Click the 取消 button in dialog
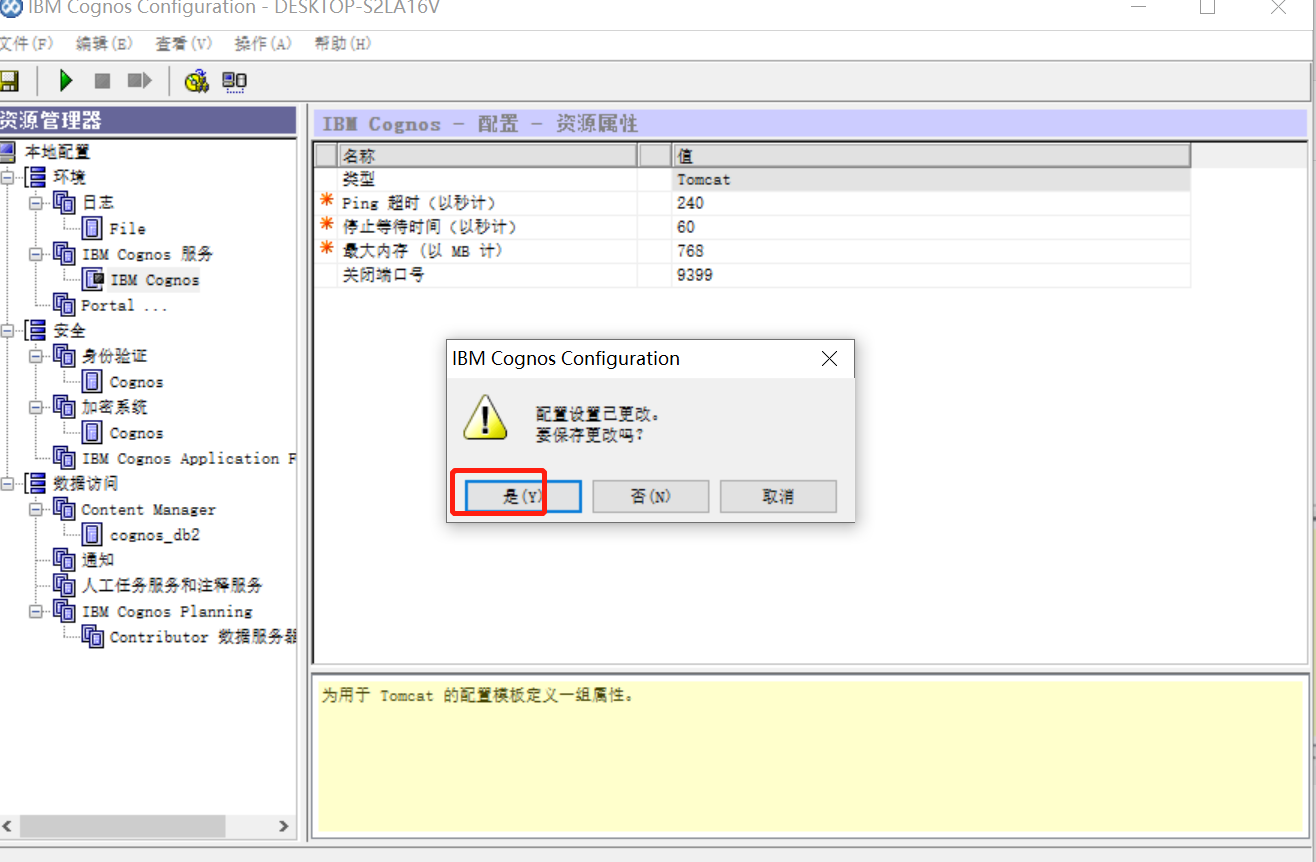Image resolution: width=1316 pixels, height=862 pixels. point(778,496)
